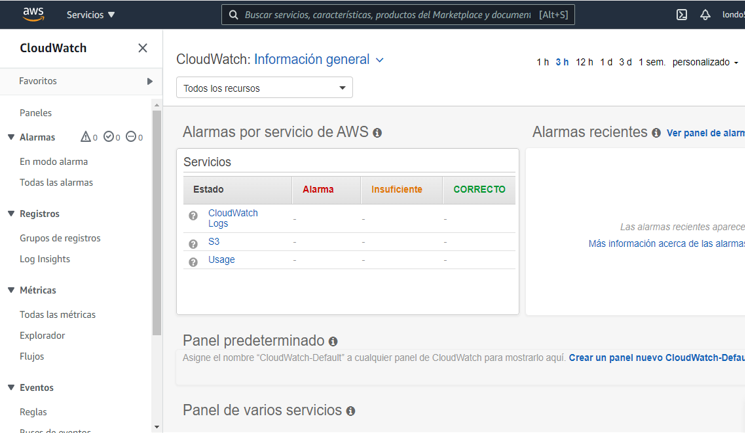Click the AWS logo home icon
The image size is (747, 433).
click(x=33, y=14)
